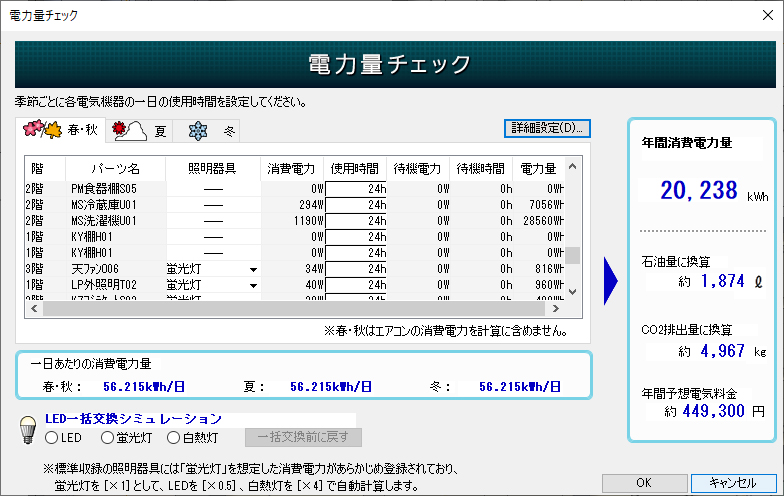Click the cherry blossom and maple leaf icon
The image size is (784, 496).
pyautogui.click(x=42, y=130)
